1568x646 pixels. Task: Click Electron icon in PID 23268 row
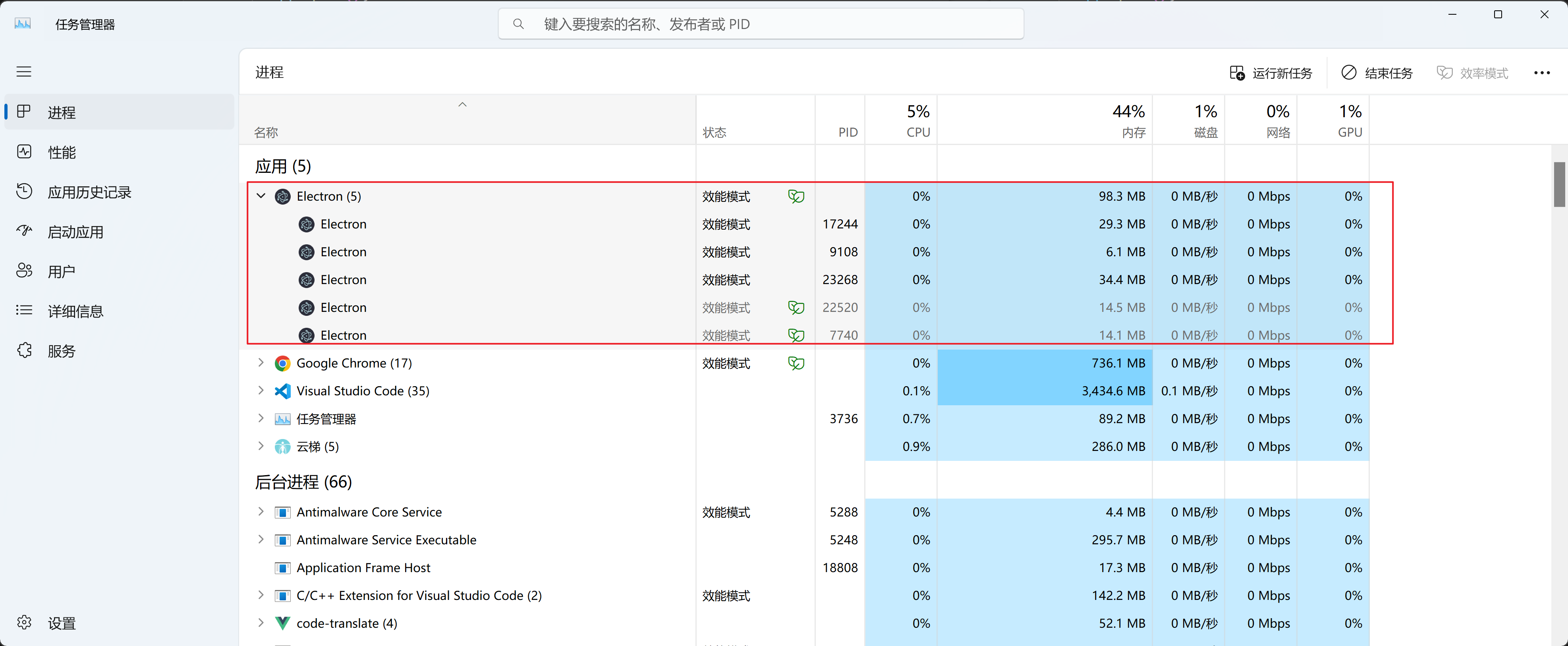coord(307,279)
